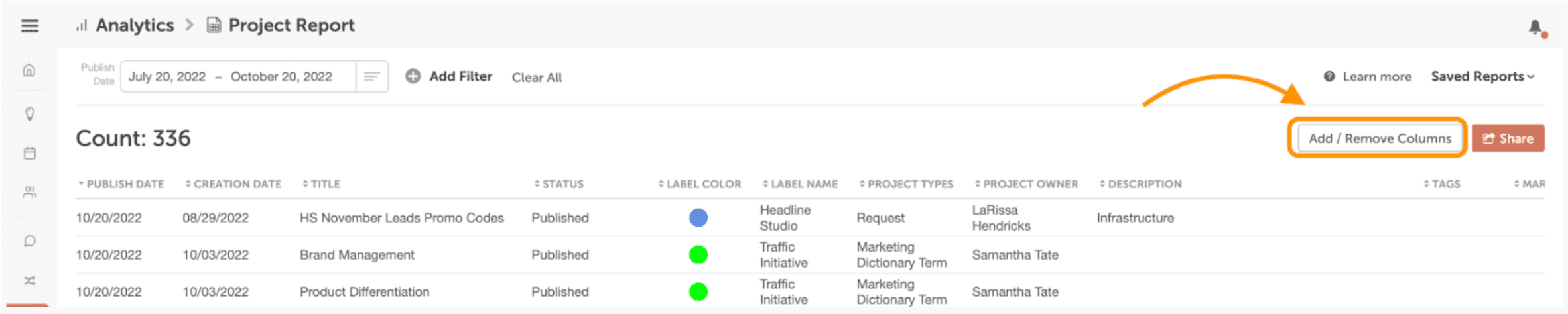Open the notifications bell
Viewport: 1568px width, 314px height.
coord(1535,28)
